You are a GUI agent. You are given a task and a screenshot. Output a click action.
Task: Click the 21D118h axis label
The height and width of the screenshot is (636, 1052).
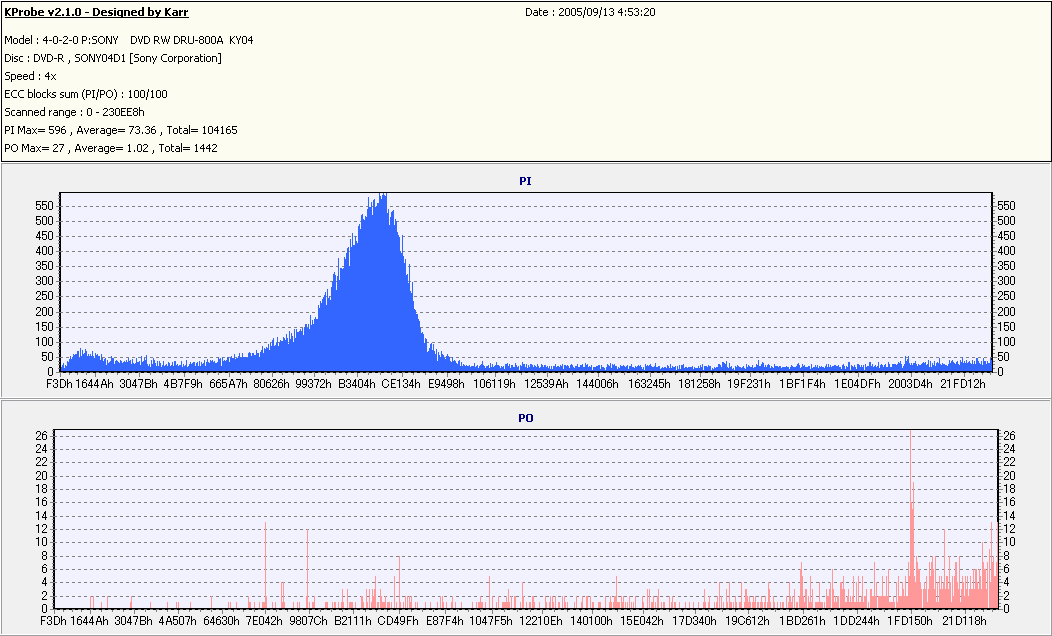coord(964,621)
